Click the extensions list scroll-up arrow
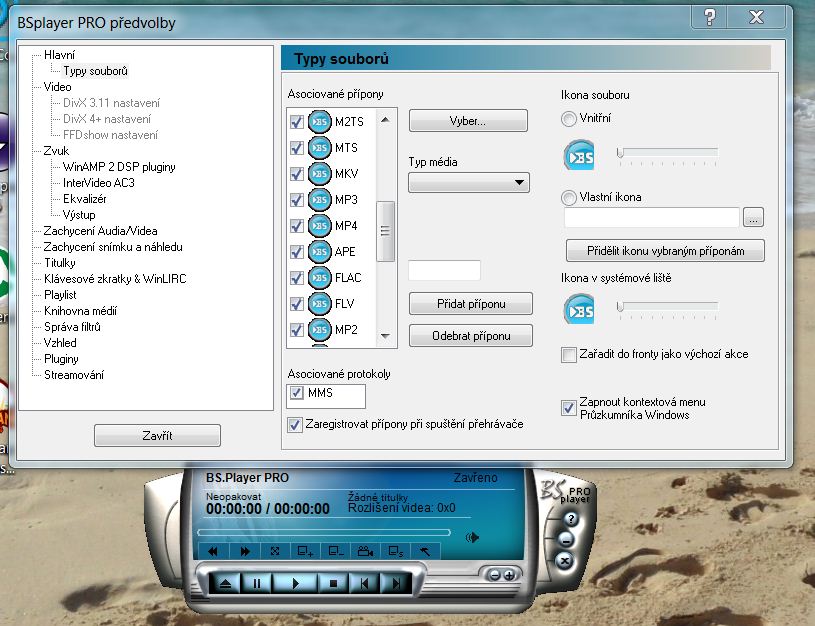Image resolution: width=815 pixels, height=626 pixels. point(385,120)
